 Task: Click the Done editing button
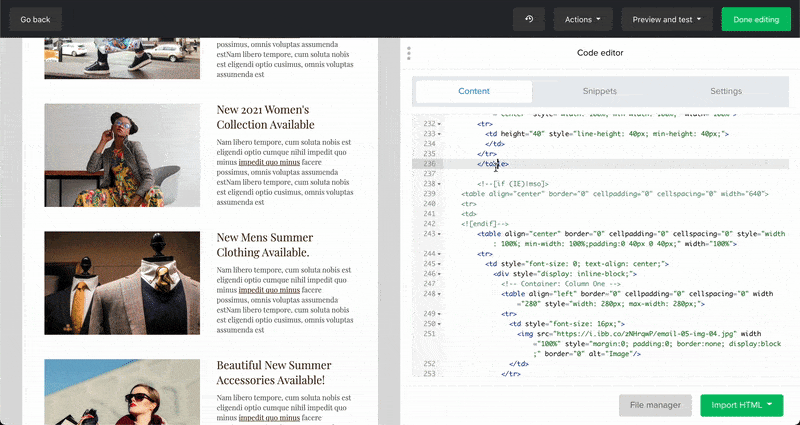756,19
